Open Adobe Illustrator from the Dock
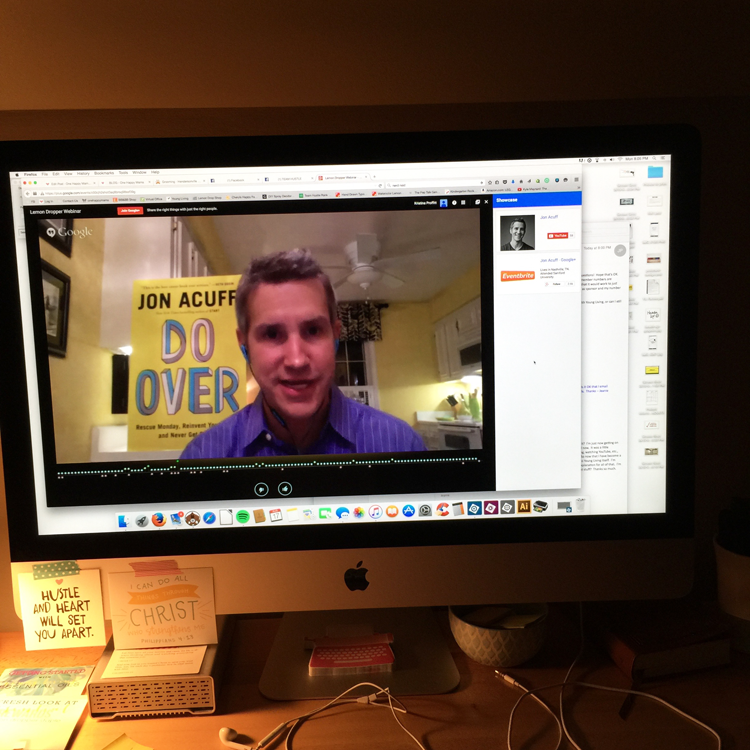Viewport: 750px width, 750px height. pyautogui.click(x=524, y=507)
